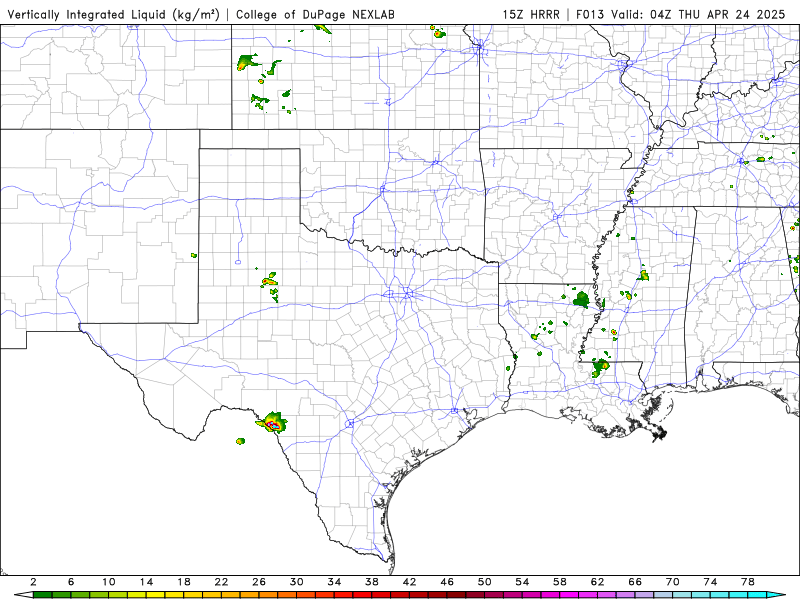This screenshot has height=600, width=800.
Task: Click the "Vertically Integrated Liquid (kg/m²)" title
Action: click(x=113, y=14)
